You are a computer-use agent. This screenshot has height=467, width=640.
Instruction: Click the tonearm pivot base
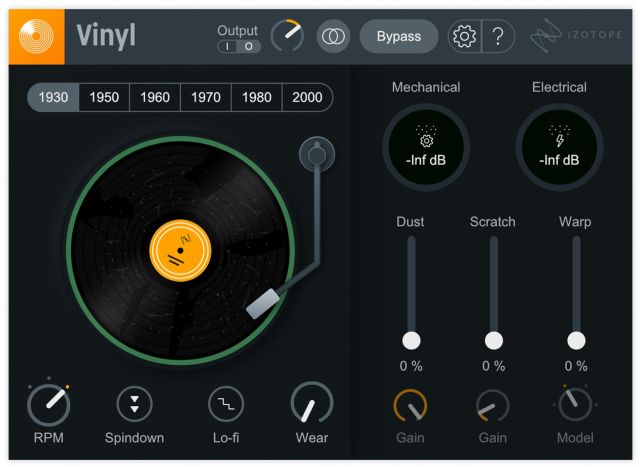[317, 154]
